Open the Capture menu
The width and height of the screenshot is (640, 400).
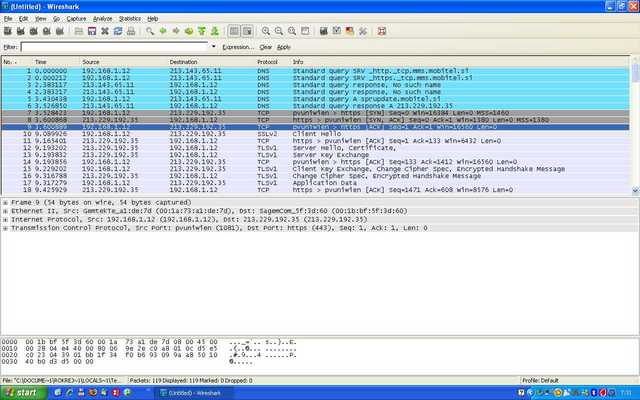pyautogui.click(x=76, y=19)
